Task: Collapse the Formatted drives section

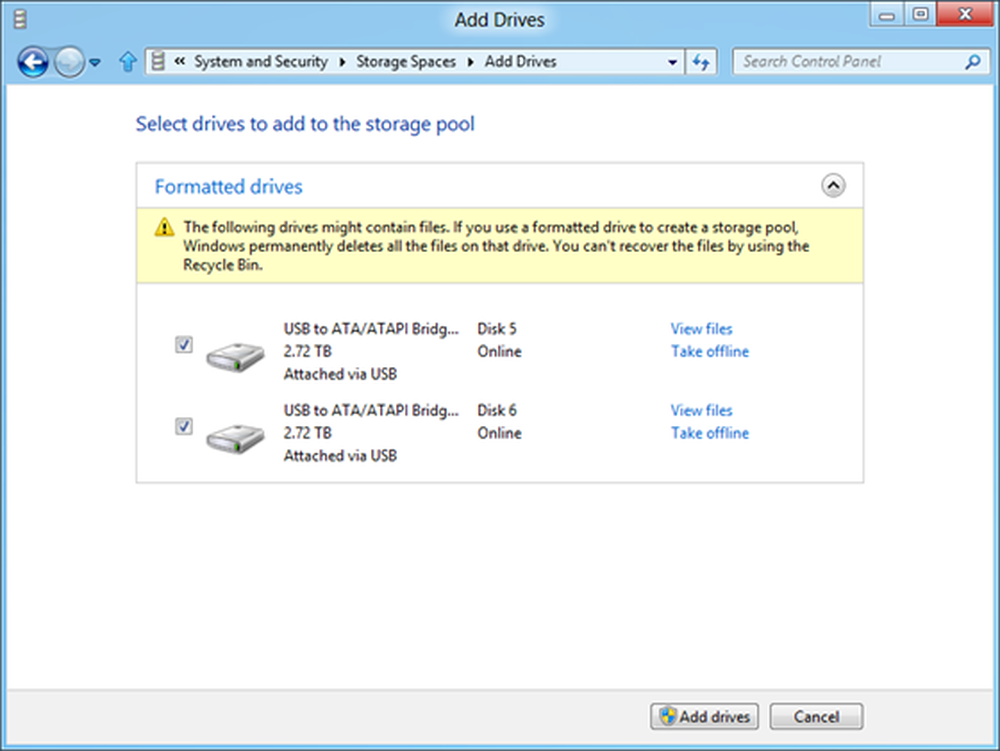Action: (x=832, y=186)
